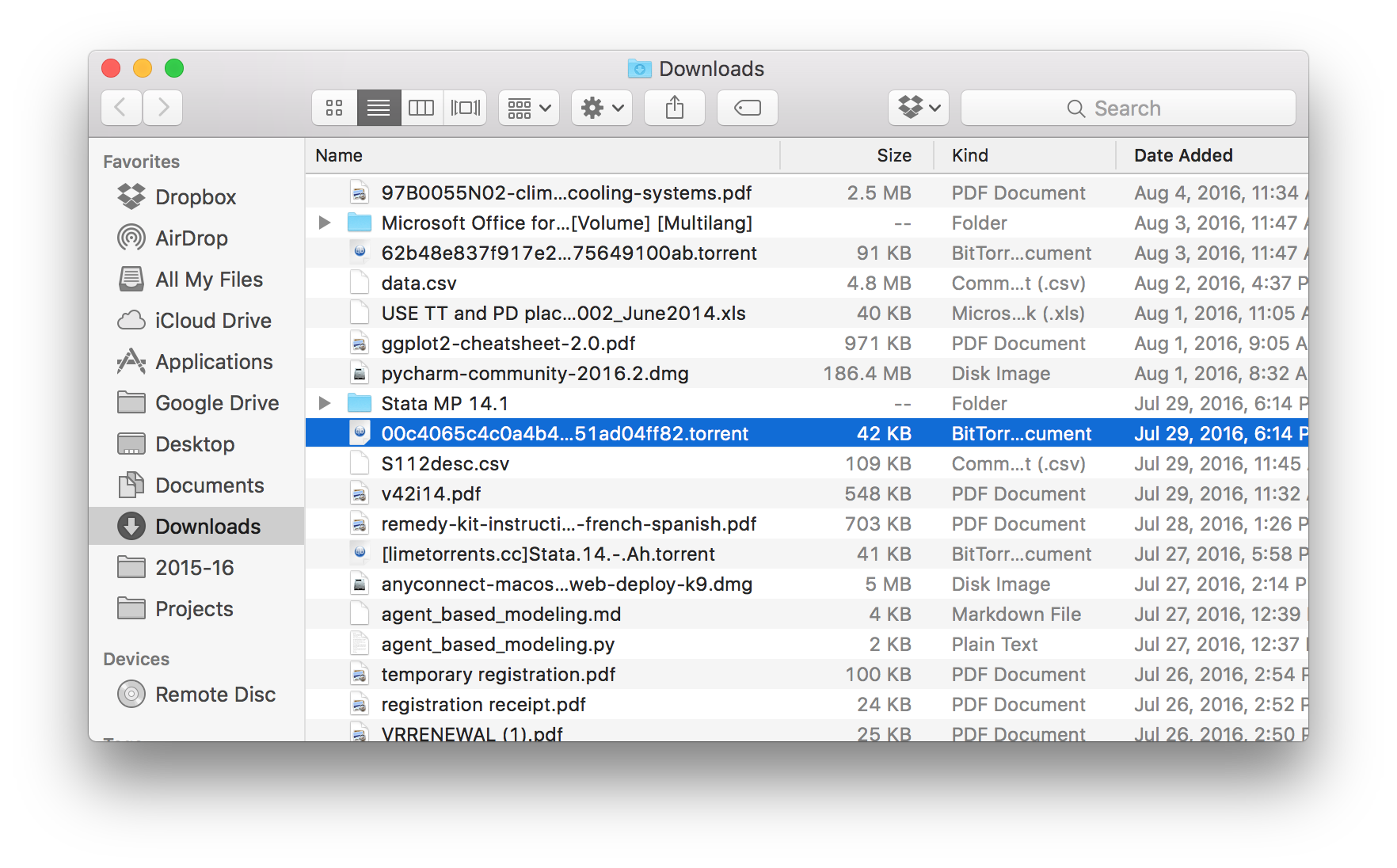Image resolution: width=1397 pixels, height=868 pixels.
Task: Select ggplot2-cheatsheet-2.0.pdf
Action: point(807,344)
